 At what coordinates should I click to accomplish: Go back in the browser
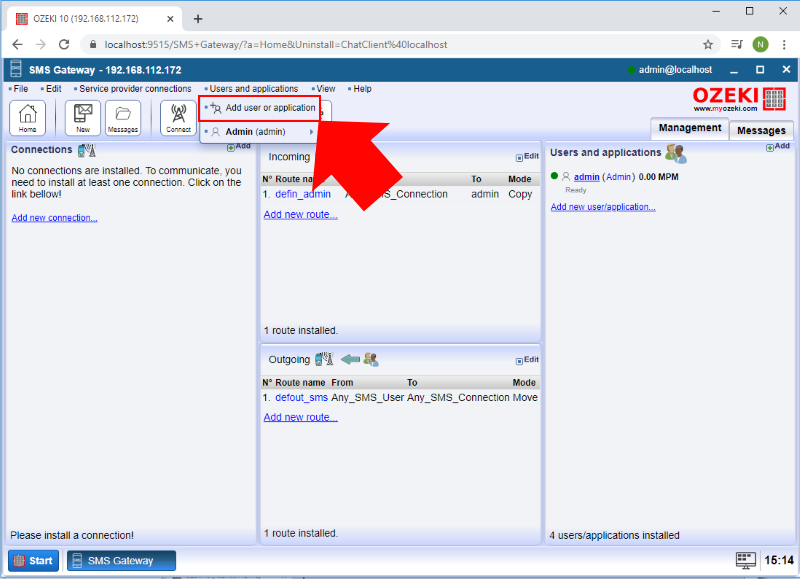point(17,44)
